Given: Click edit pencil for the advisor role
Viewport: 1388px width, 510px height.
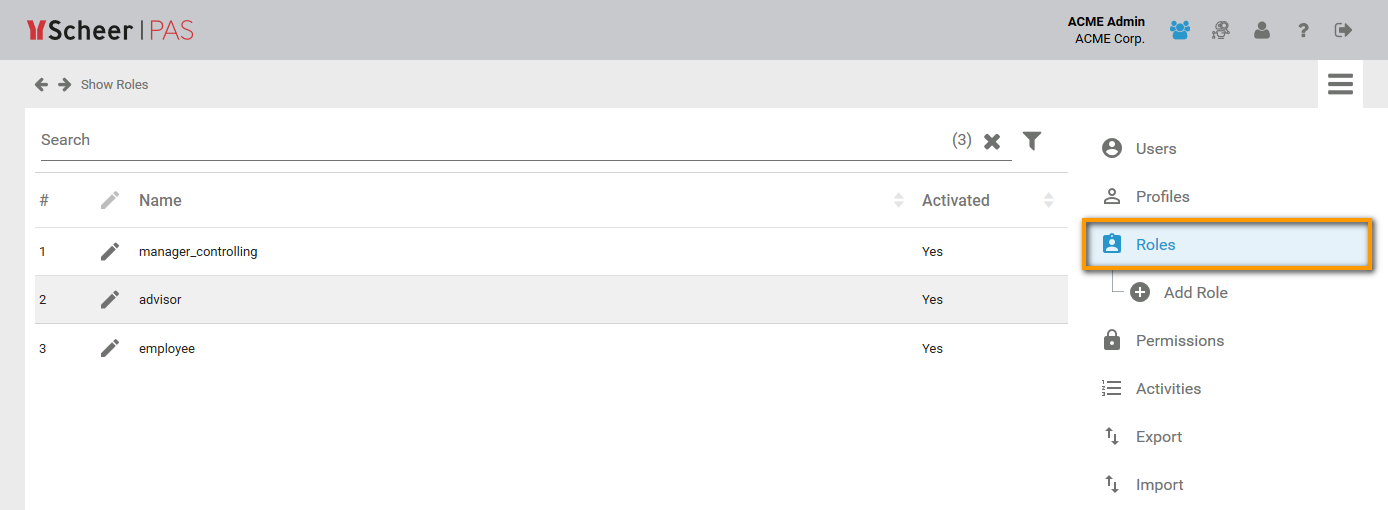Looking at the screenshot, I should tap(110, 299).
